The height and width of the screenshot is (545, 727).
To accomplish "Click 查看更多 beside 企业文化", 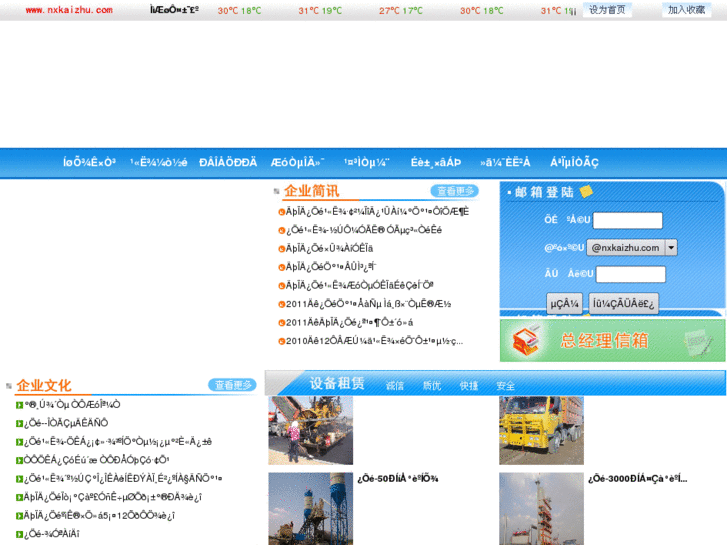I will pyautogui.click(x=232, y=385).
